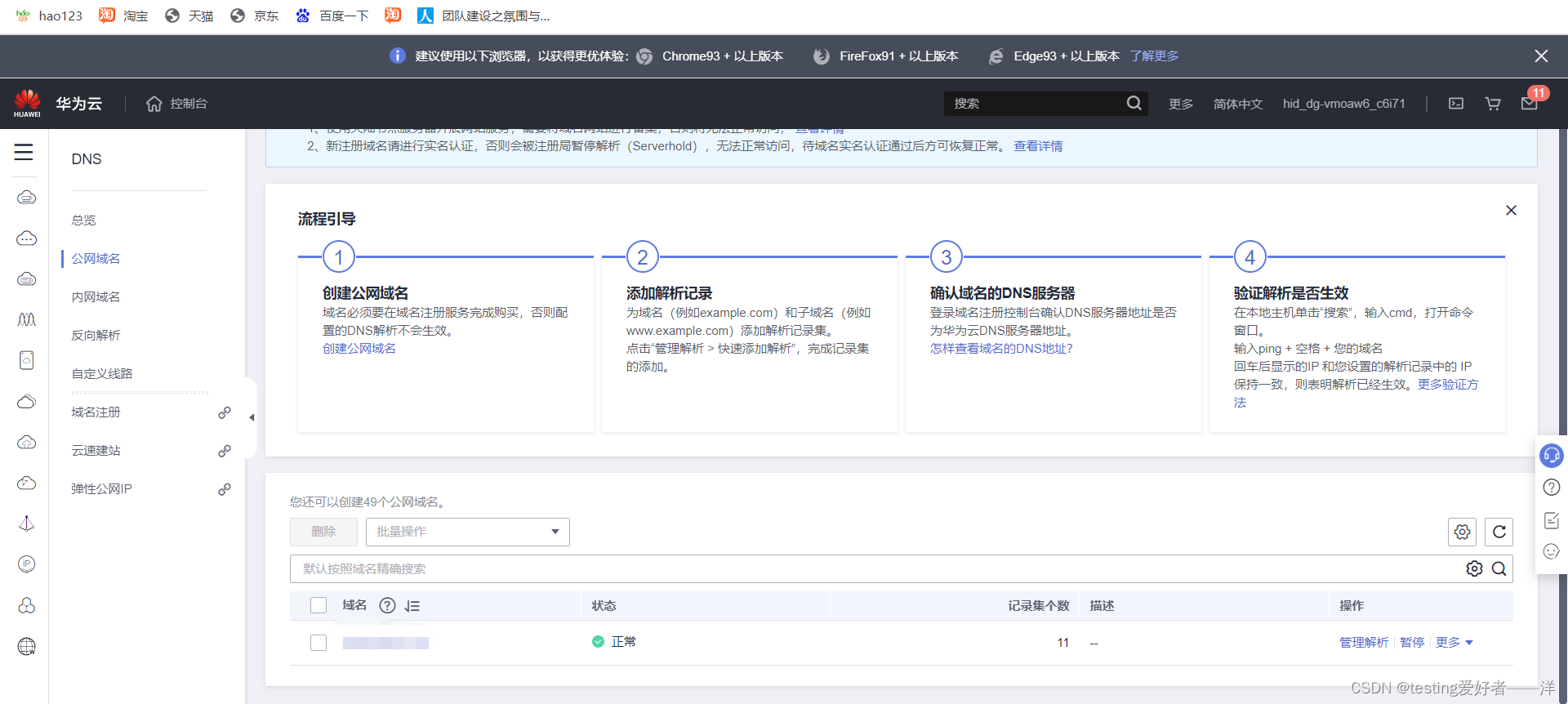Select 反向解析 in the DNS menu
Image resolution: width=1568 pixels, height=704 pixels.
click(96, 335)
